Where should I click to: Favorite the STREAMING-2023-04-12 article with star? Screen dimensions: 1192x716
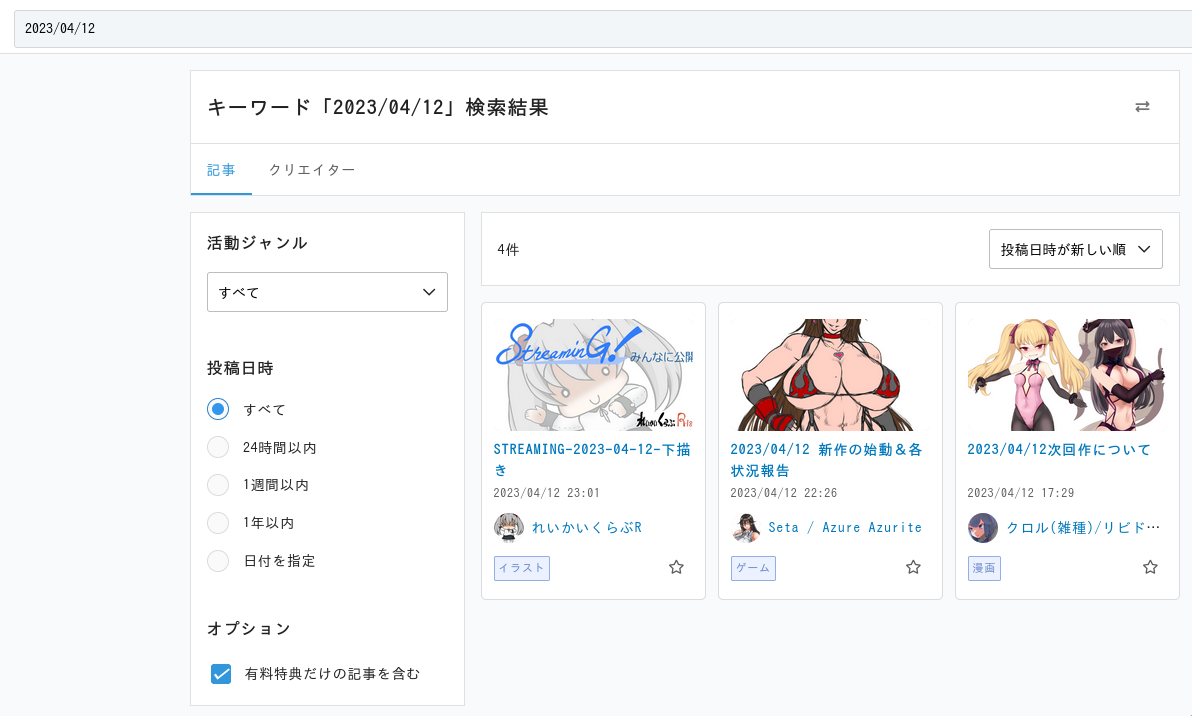676,567
